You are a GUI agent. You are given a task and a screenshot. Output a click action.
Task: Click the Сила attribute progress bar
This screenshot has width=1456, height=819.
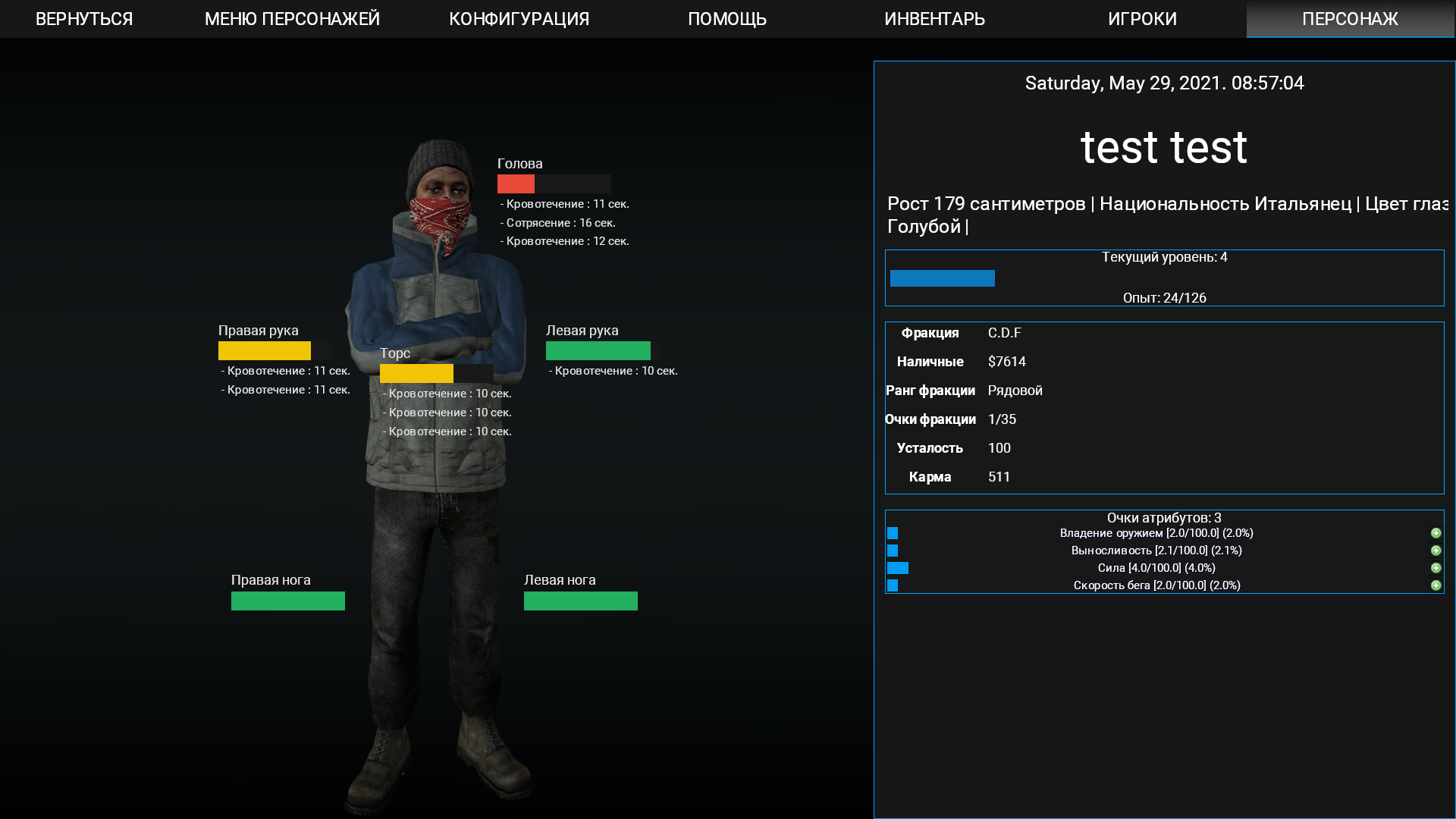tap(898, 568)
